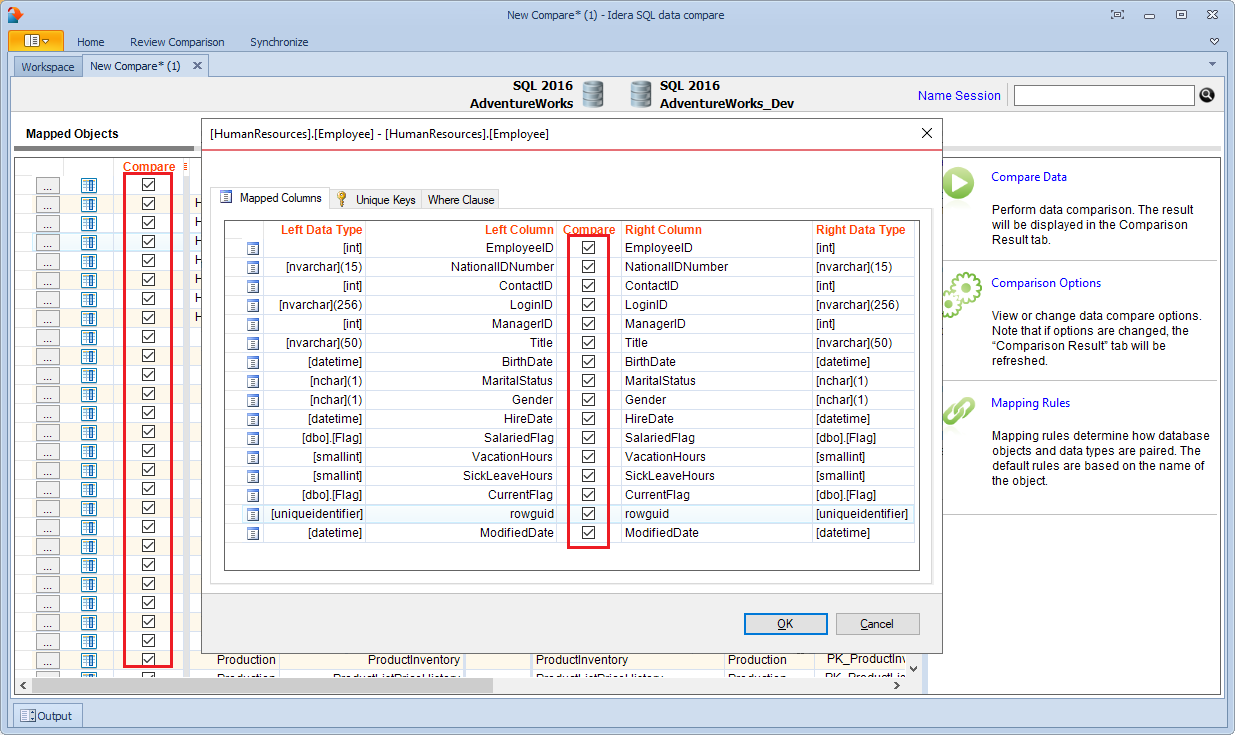
Task: Close the Employee mapping dialog
Action: click(x=926, y=133)
